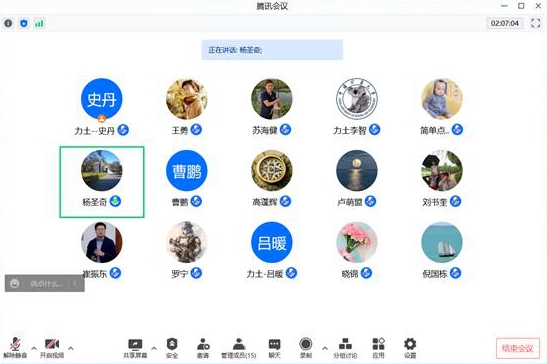Open the share screen icon

pos(135,344)
